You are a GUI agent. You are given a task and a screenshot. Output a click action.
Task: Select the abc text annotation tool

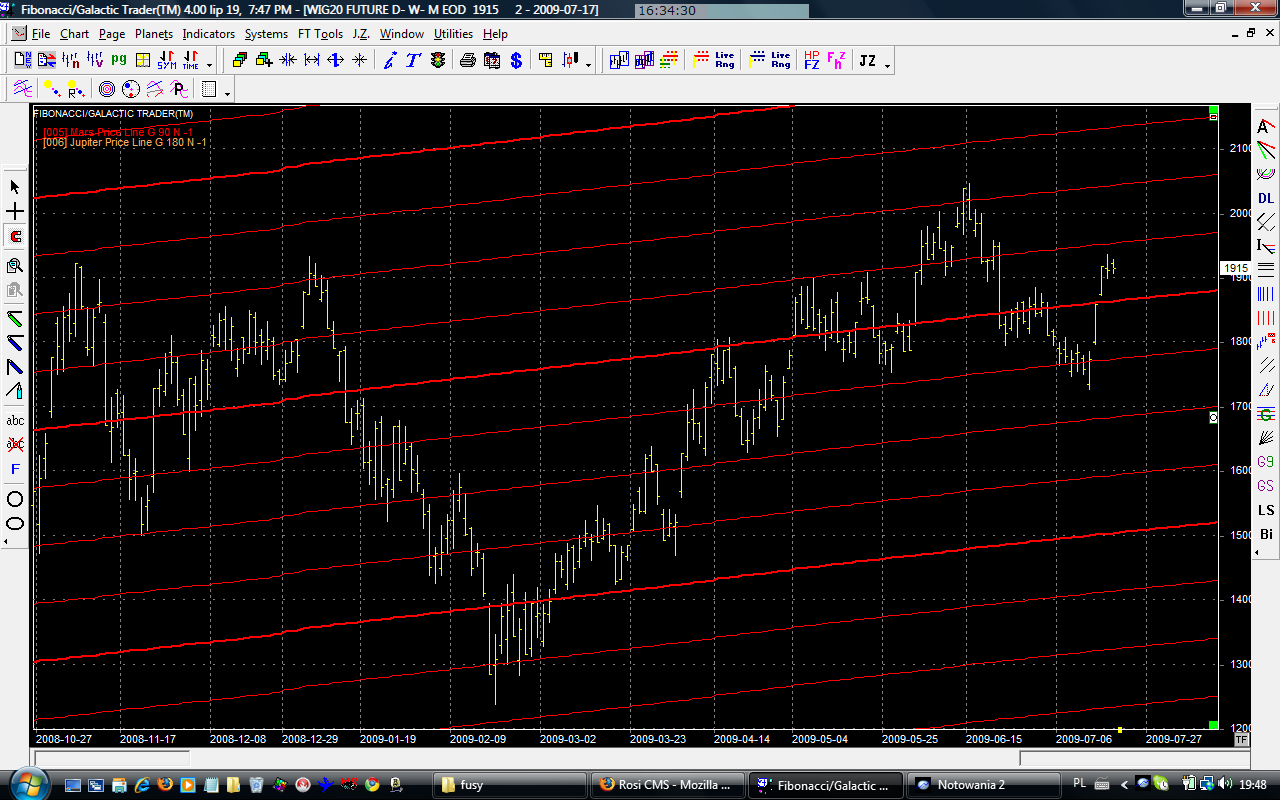pyautogui.click(x=15, y=420)
